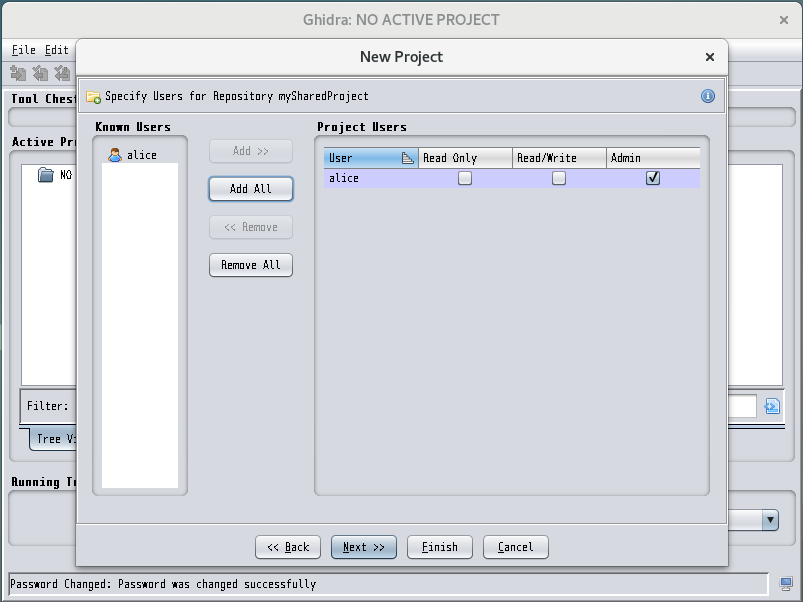Click the disabled Add >> button
The width and height of the screenshot is (803, 602).
[x=251, y=151]
